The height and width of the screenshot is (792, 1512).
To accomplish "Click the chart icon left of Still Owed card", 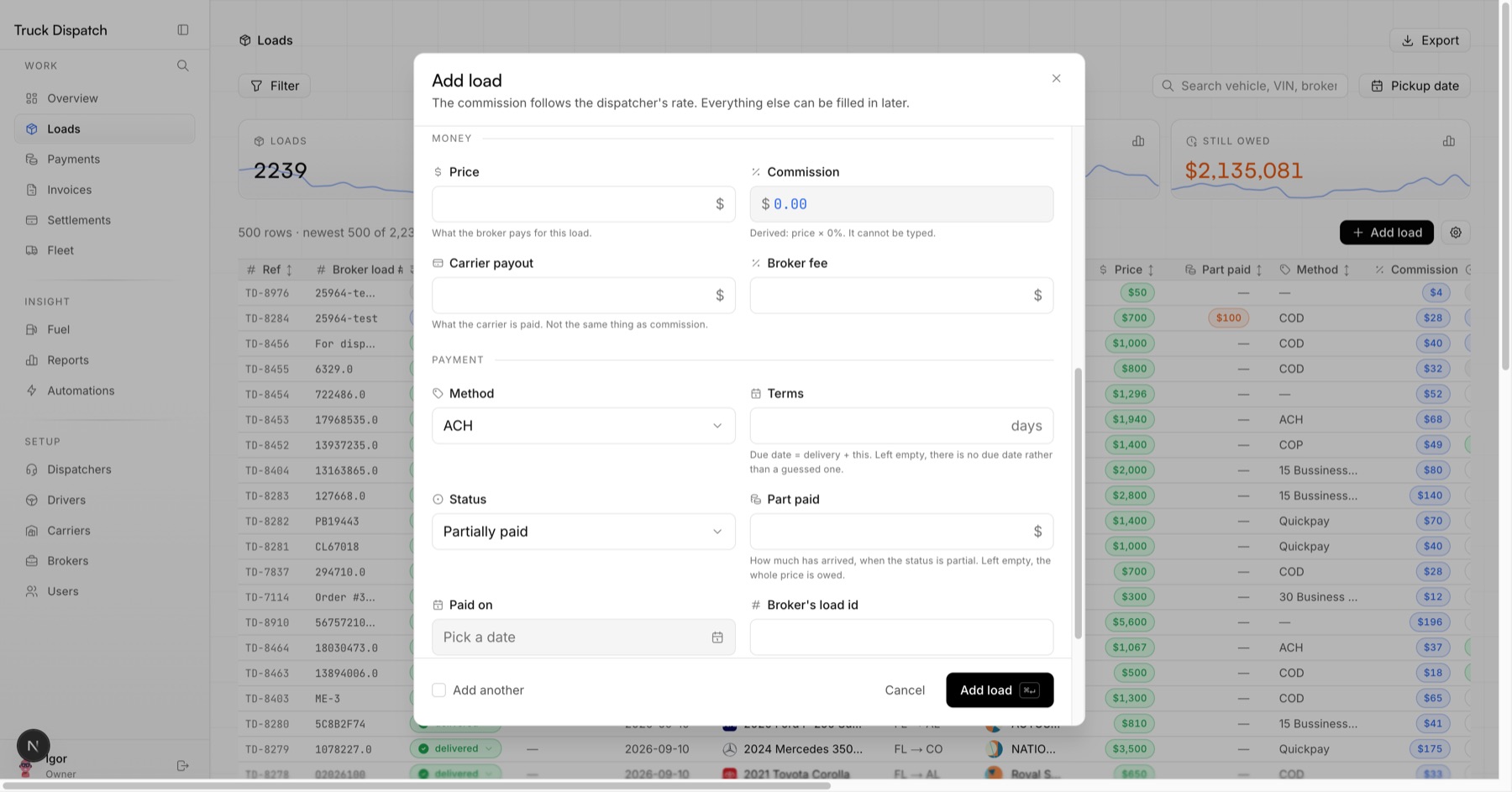I will [x=1138, y=141].
